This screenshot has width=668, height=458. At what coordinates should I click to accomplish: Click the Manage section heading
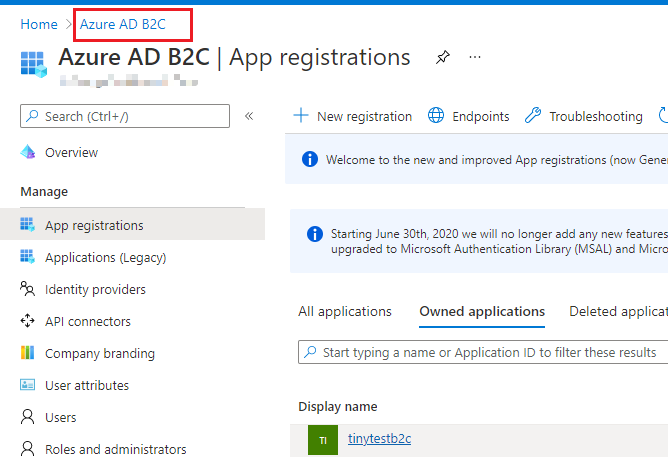[x=44, y=192]
